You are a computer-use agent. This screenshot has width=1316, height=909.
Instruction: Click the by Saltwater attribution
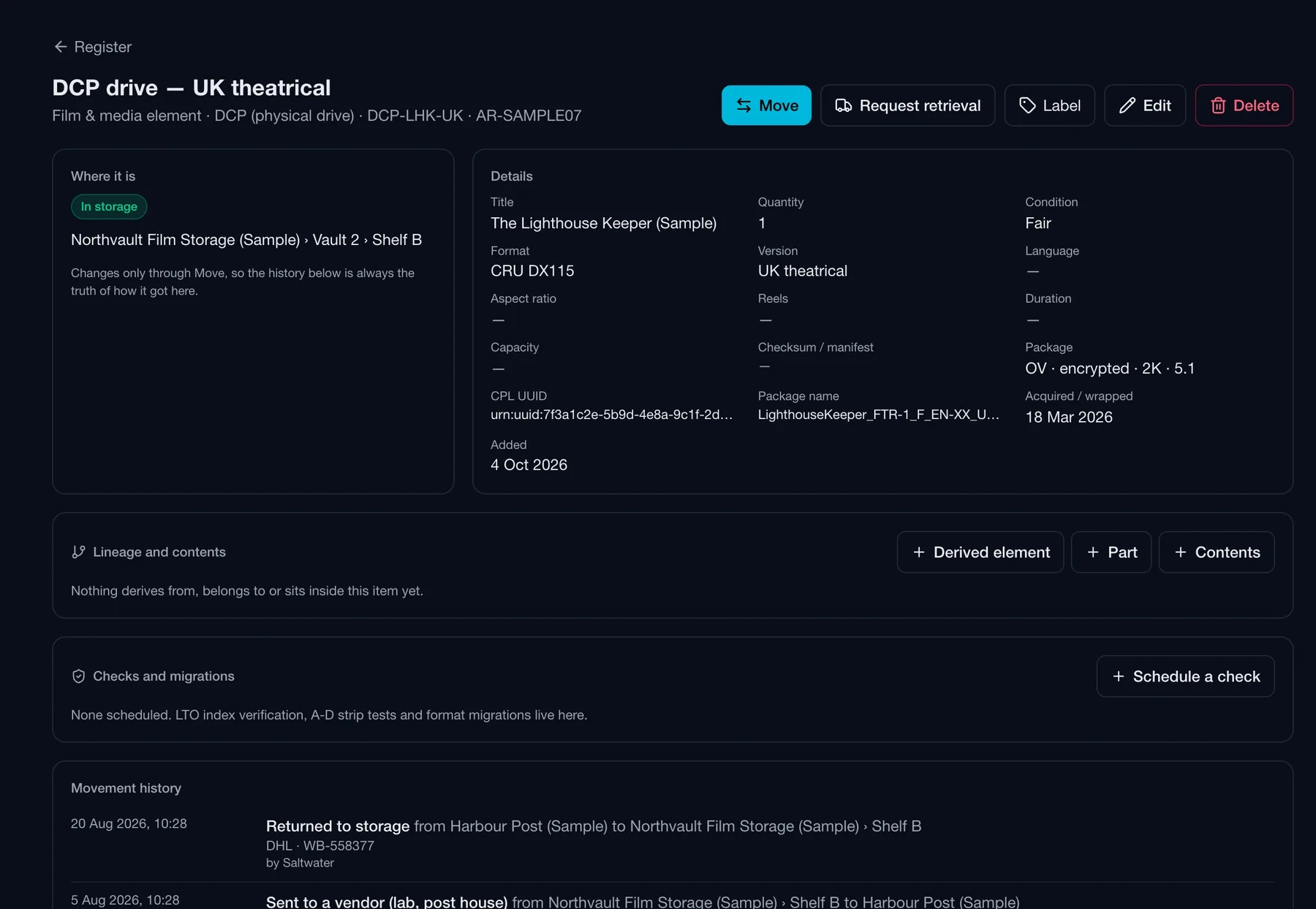coord(300,863)
